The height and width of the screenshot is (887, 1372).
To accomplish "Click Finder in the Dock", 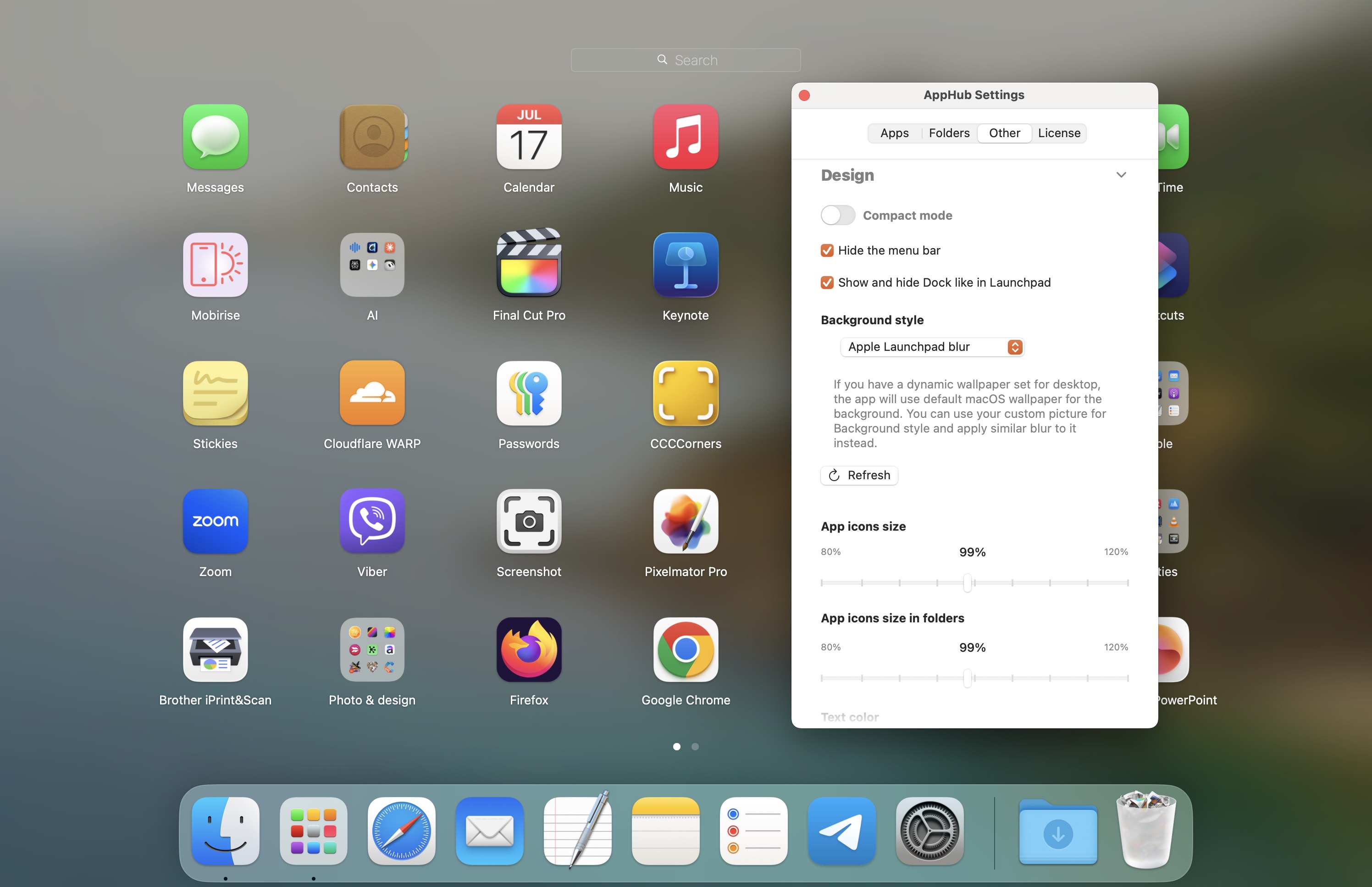I will [225, 831].
